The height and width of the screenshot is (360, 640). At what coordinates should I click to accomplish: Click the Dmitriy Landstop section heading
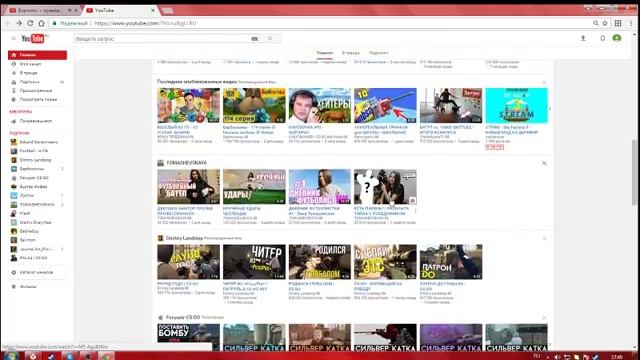(x=184, y=238)
